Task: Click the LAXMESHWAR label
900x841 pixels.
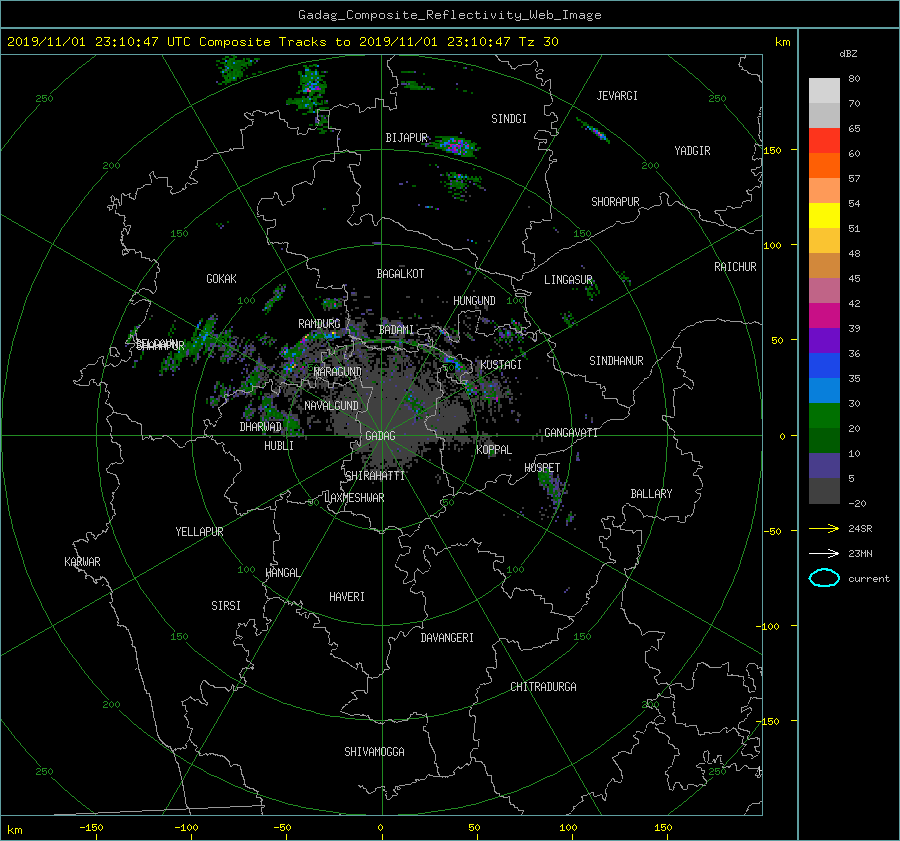Action: coord(354,498)
